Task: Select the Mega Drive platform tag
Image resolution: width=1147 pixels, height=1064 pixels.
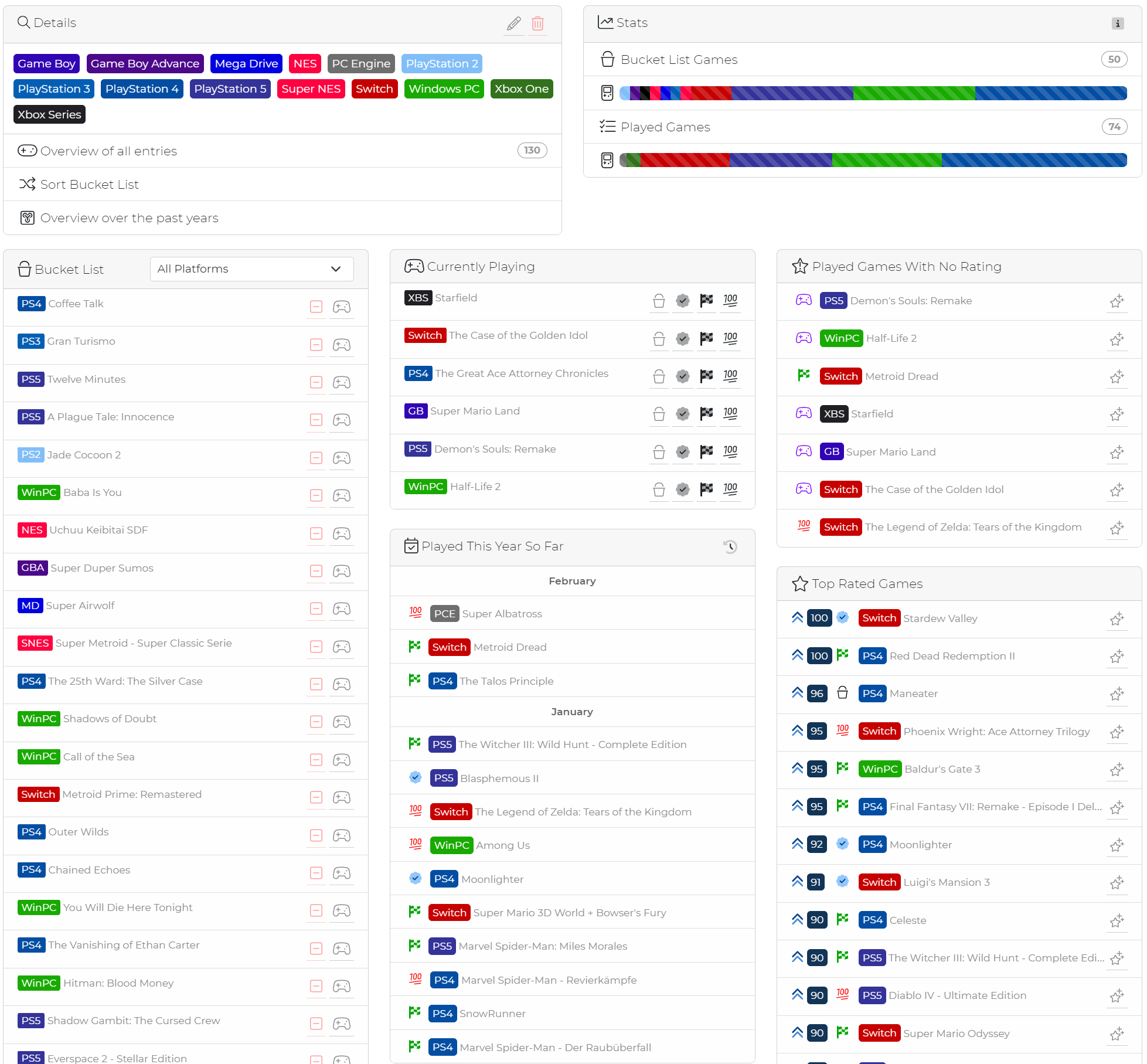Action: [246, 63]
